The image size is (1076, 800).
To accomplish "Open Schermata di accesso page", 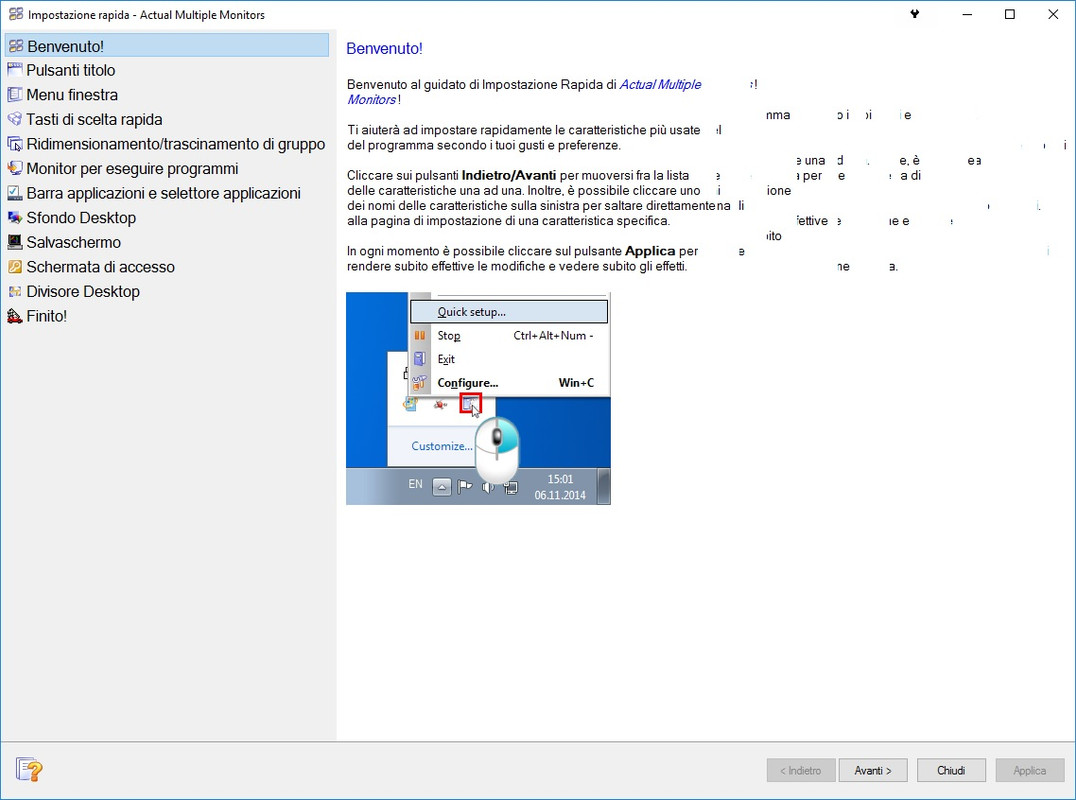I will click(x=100, y=267).
